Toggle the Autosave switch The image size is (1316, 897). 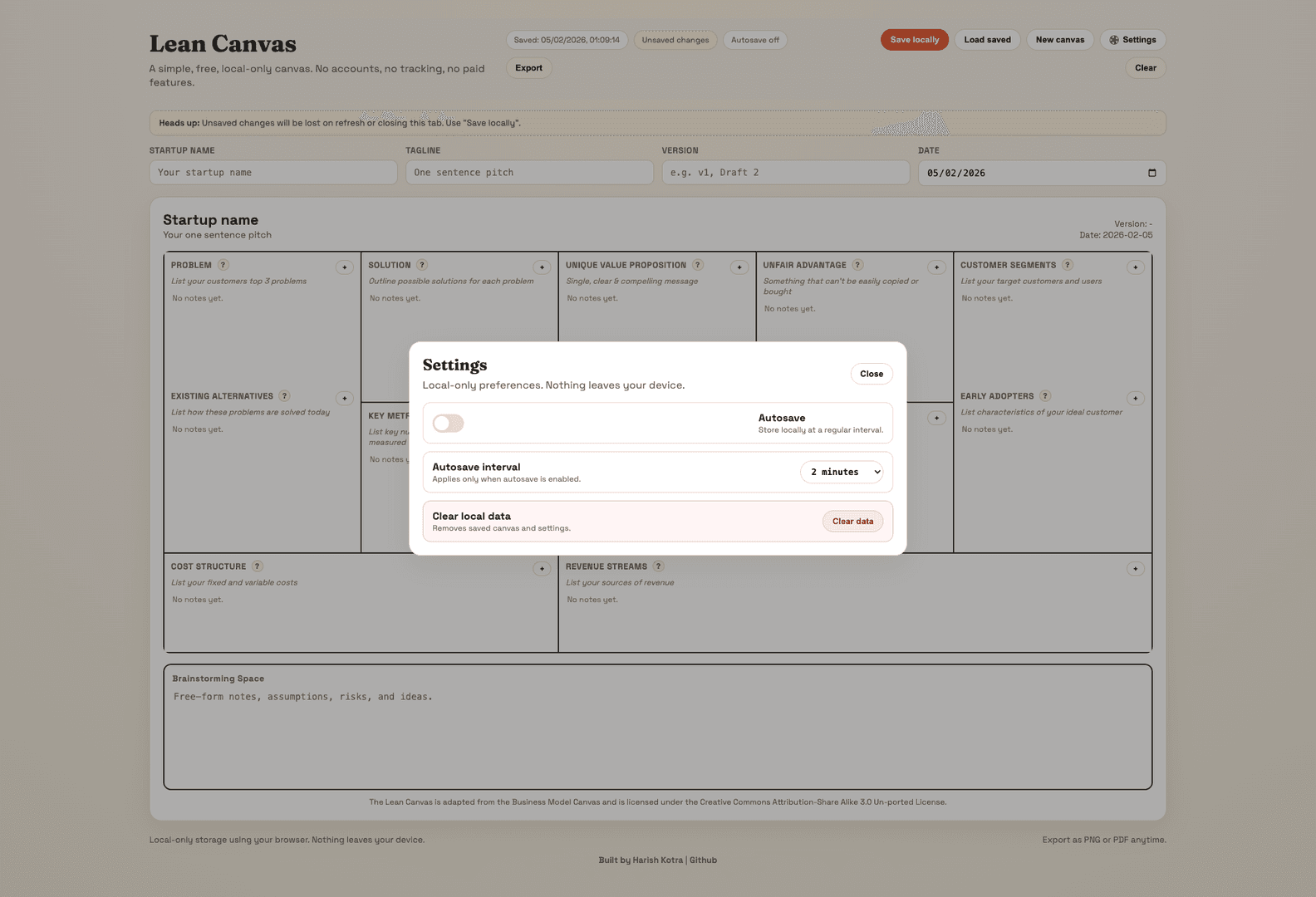coord(448,424)
